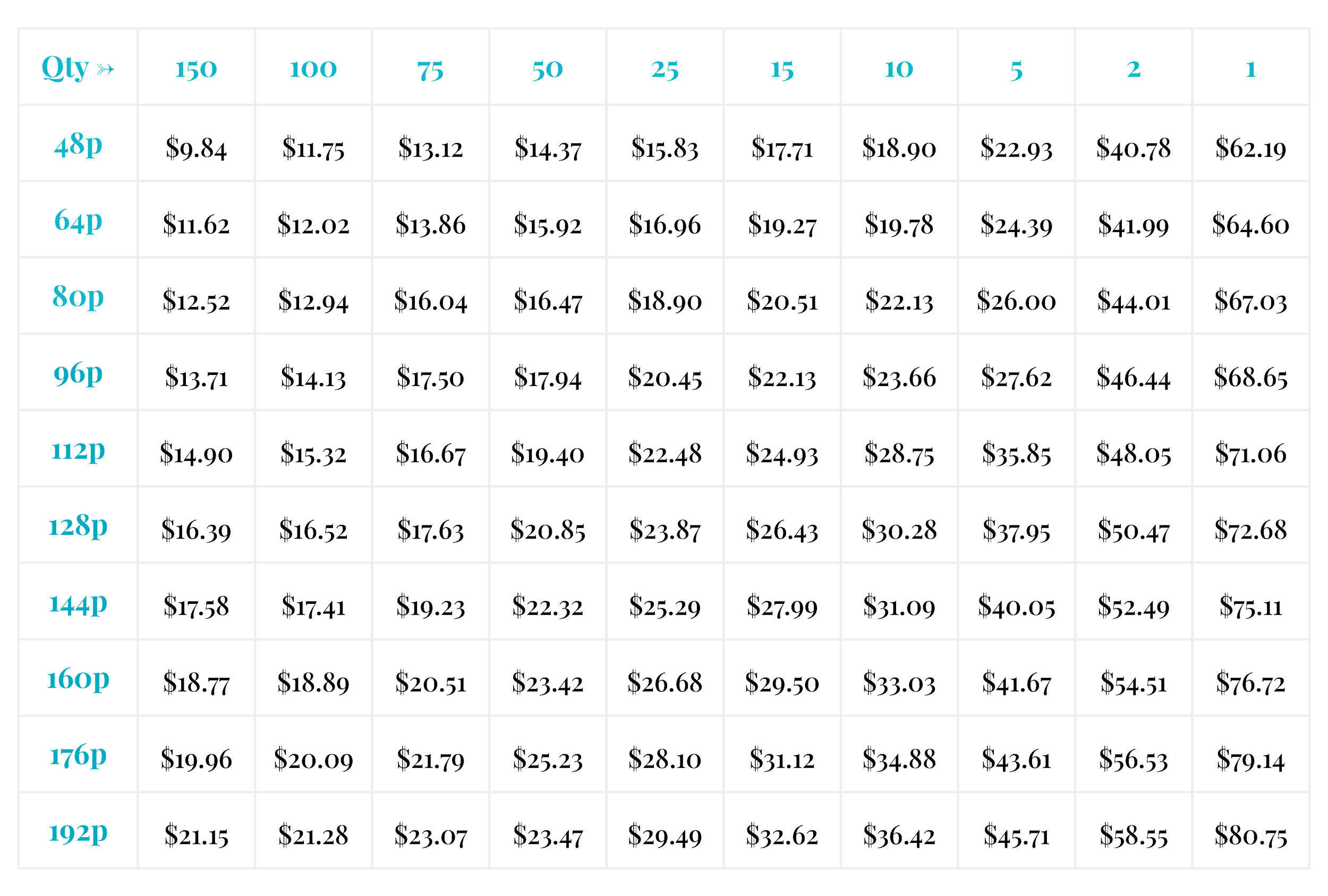Select the 112p page count label
The height and width of the screenshot is (896, 1328).
(x=78, y=450)
